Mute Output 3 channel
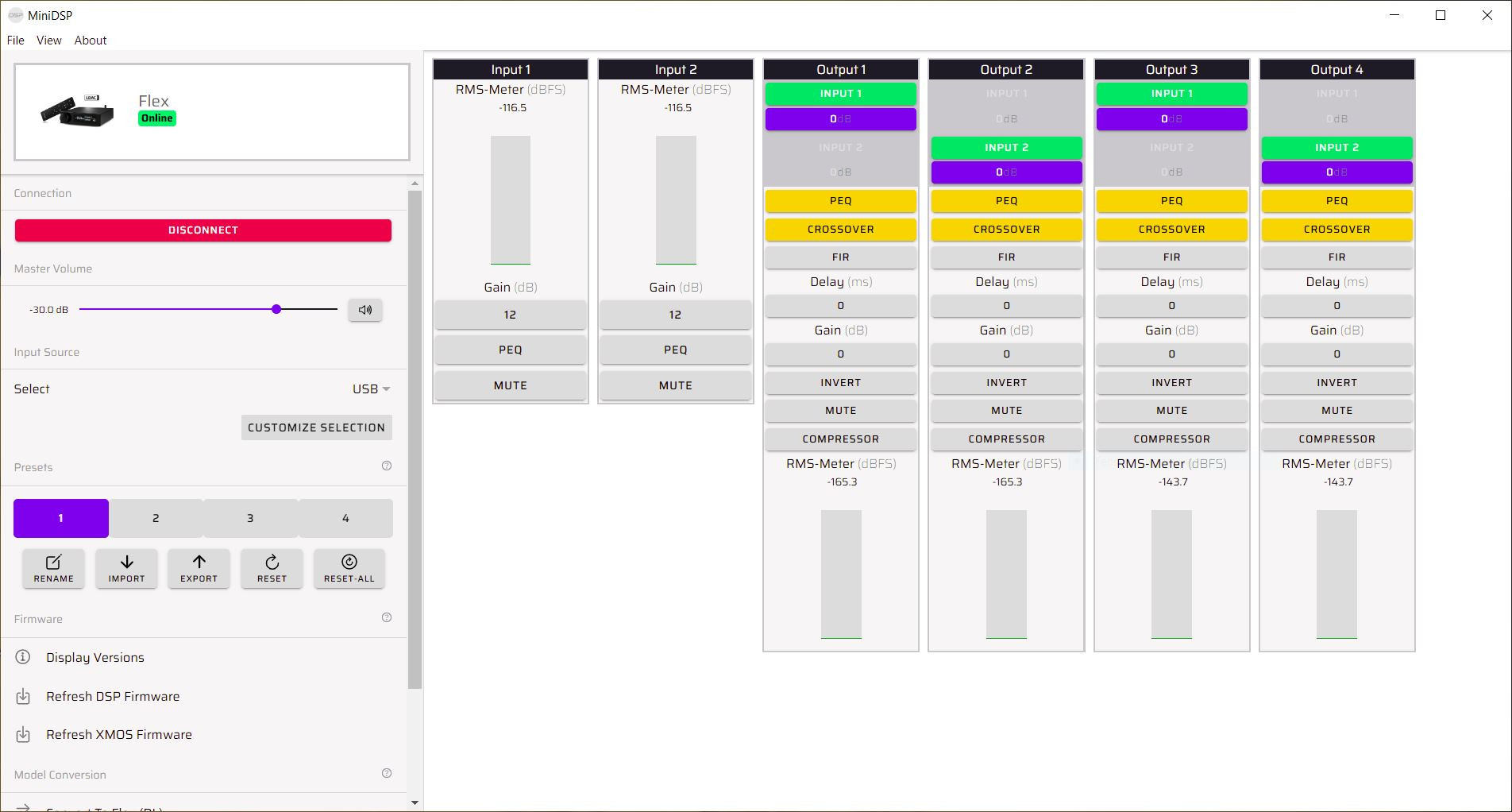Image resolution: width=1512 pixels, height=812 pixels. point(1172,411)
